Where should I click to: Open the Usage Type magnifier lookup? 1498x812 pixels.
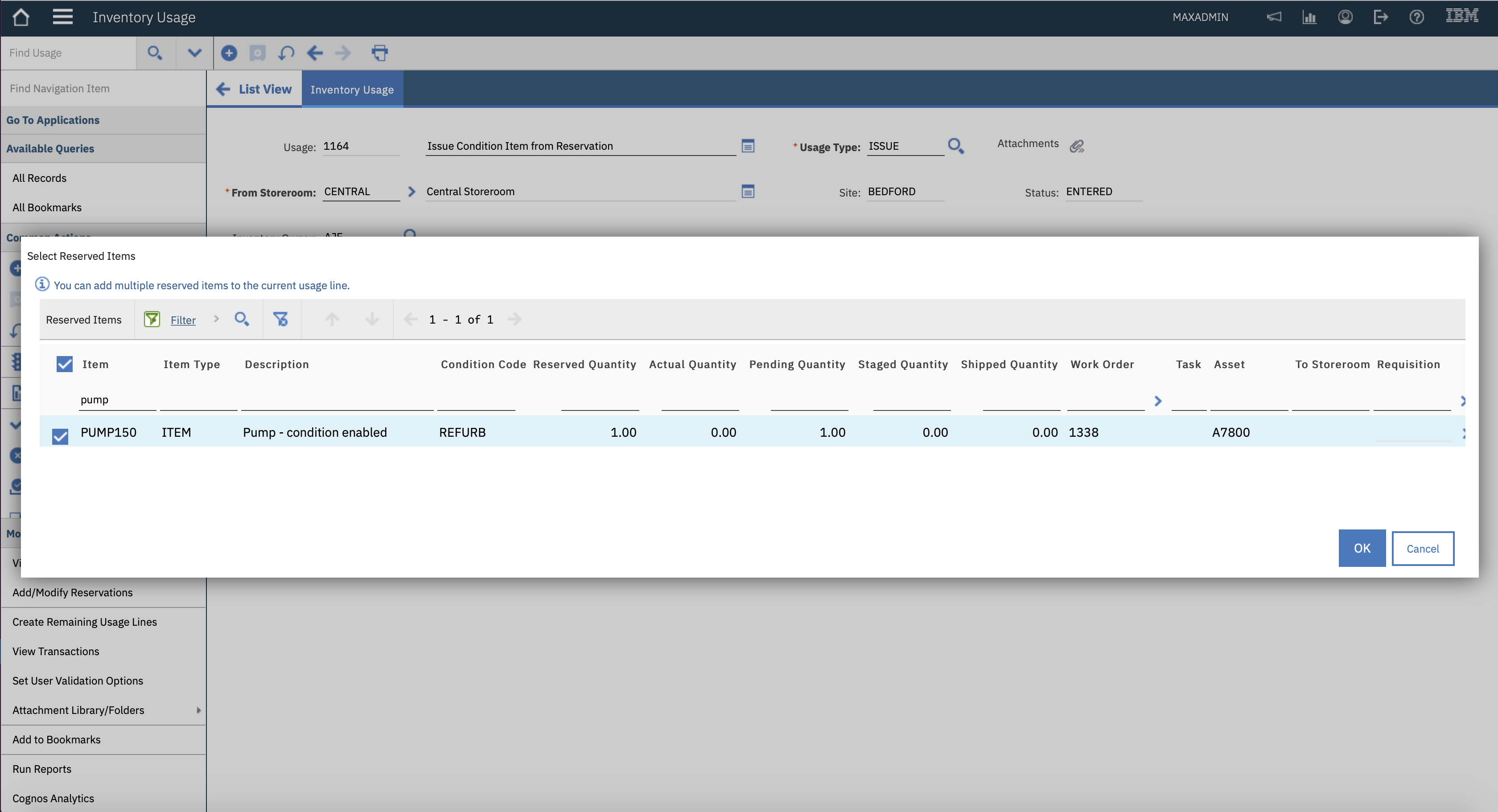[x=956, y=146]
